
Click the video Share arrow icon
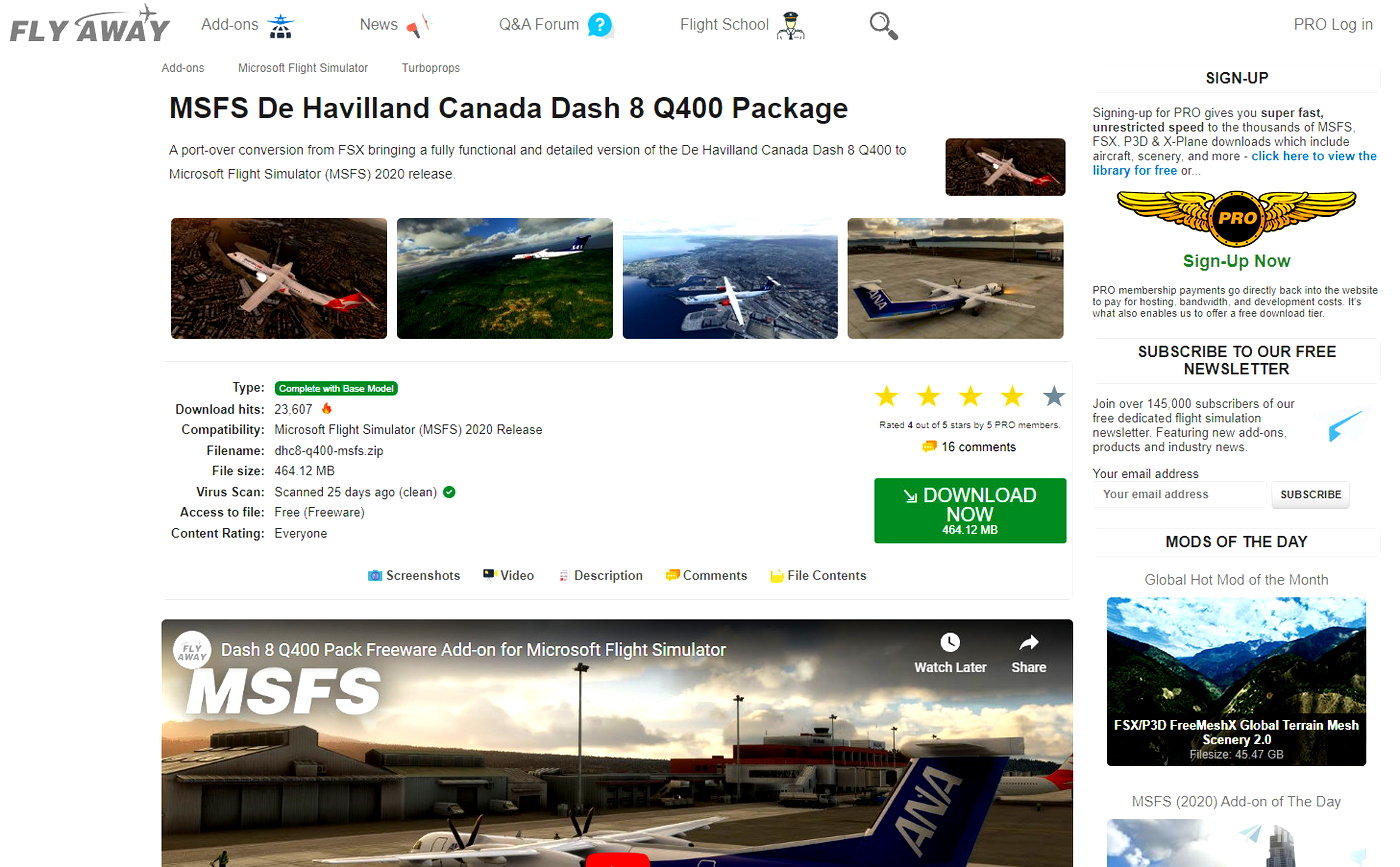[x=1028, y=642]
